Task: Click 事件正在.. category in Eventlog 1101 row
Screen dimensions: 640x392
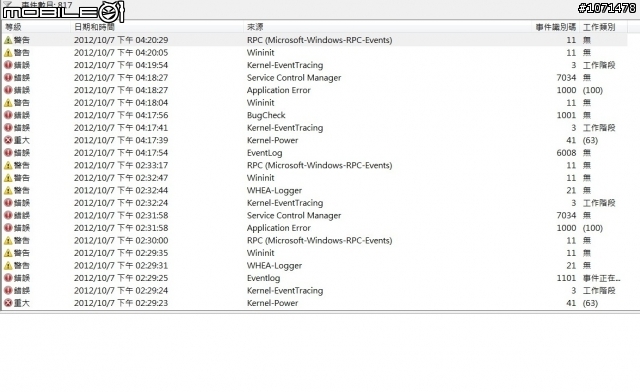Action: (602, 278)
